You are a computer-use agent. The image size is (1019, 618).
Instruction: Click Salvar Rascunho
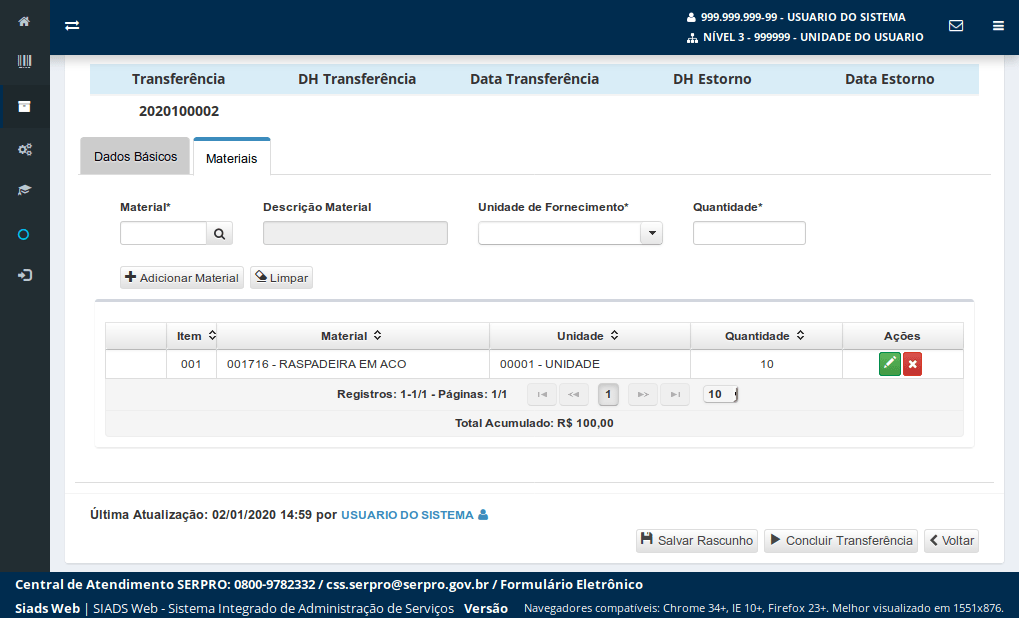[697, 541]
